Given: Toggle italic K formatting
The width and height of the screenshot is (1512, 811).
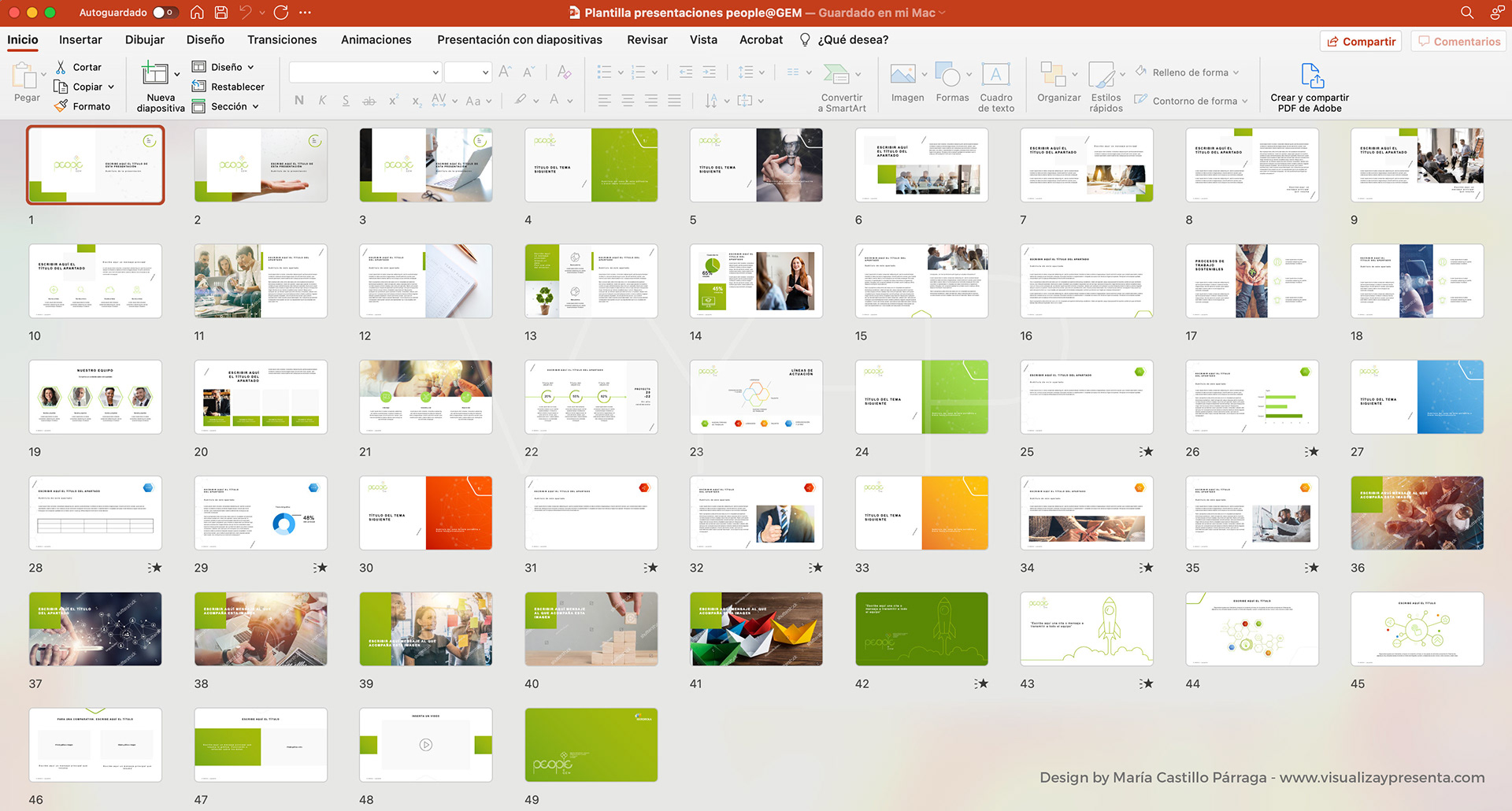Looking at the screenshot, I should [x=323, y=100].
